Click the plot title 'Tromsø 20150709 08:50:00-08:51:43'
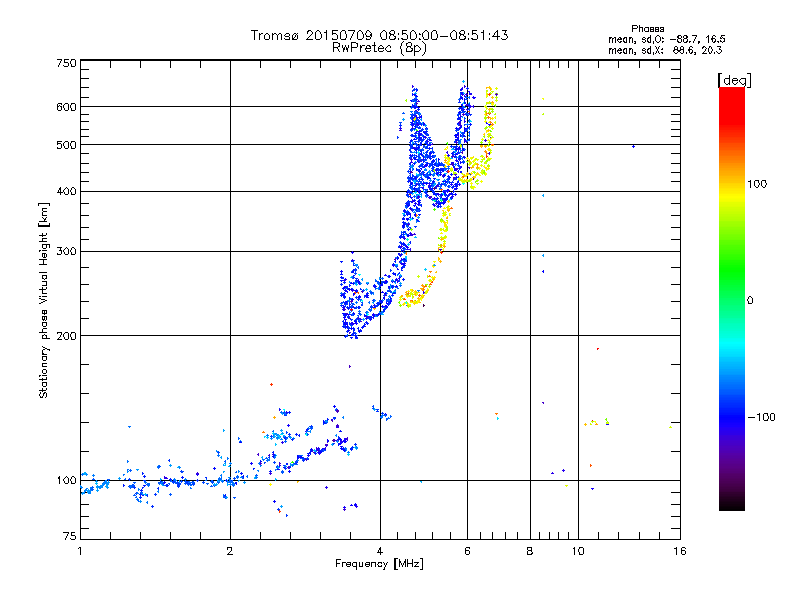 (380, 35)
